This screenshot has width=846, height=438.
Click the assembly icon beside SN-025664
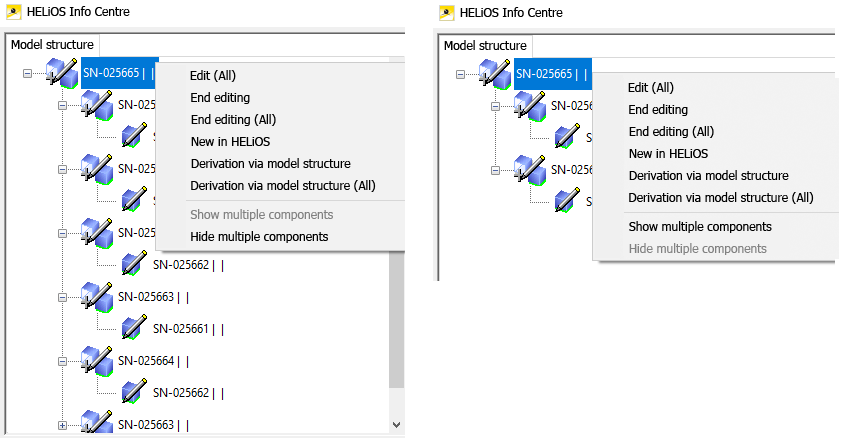tap(97, 360)
